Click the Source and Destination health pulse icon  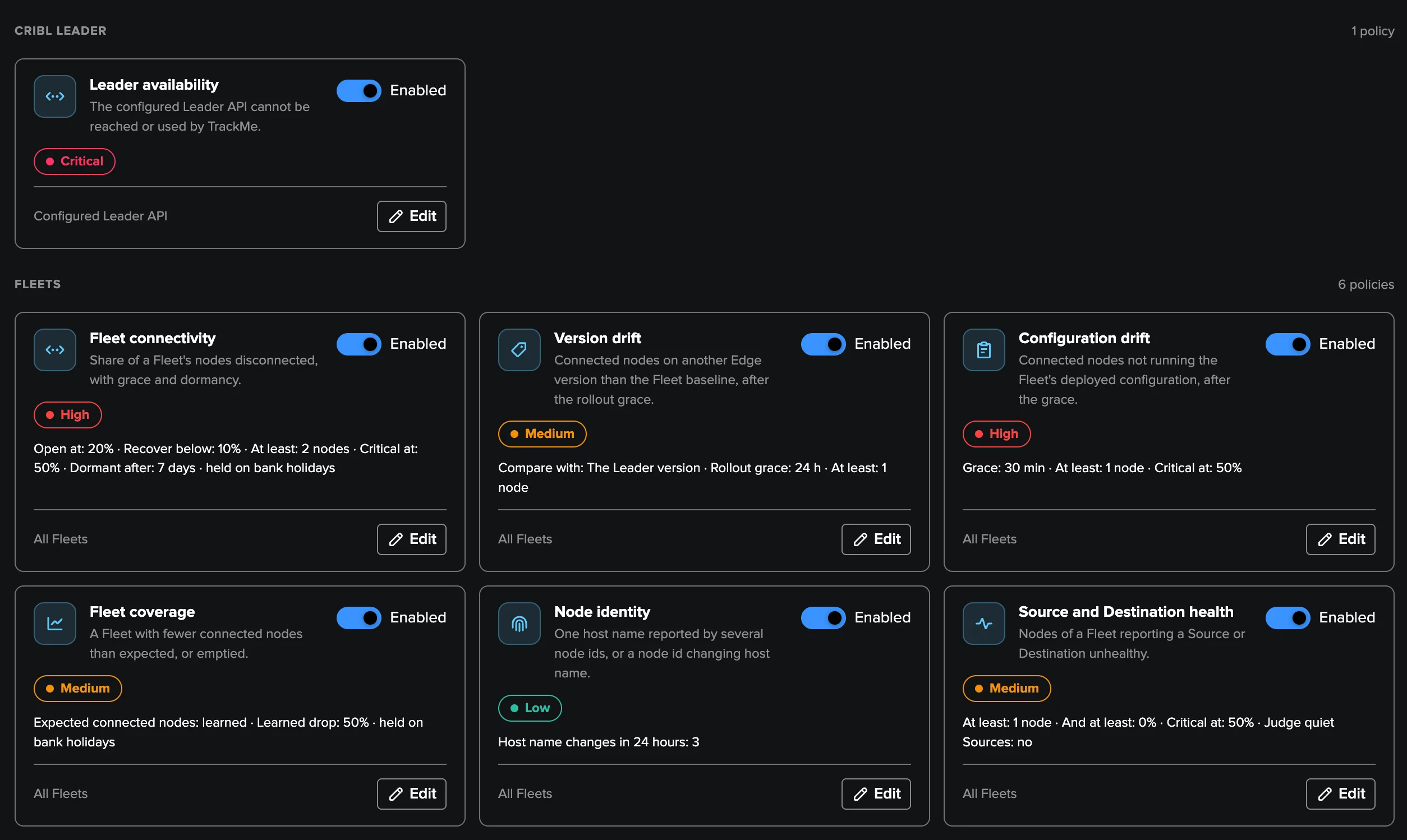(983, 623)
